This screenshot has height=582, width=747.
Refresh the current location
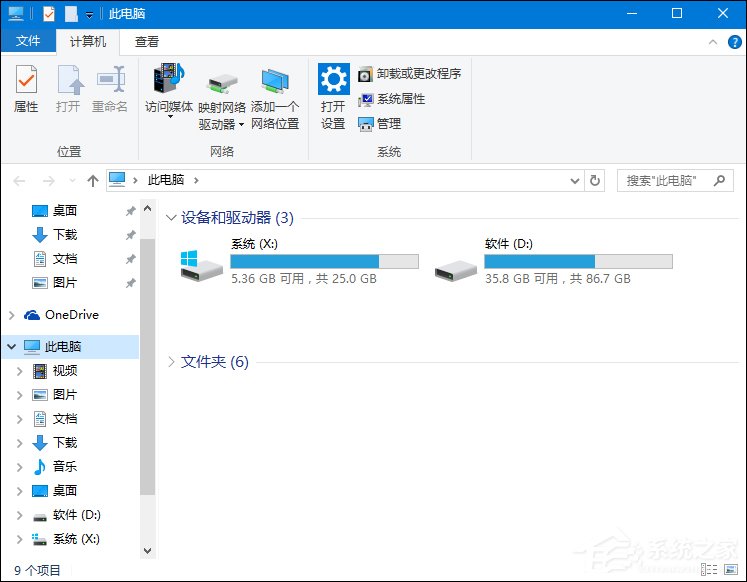(595, 181)
